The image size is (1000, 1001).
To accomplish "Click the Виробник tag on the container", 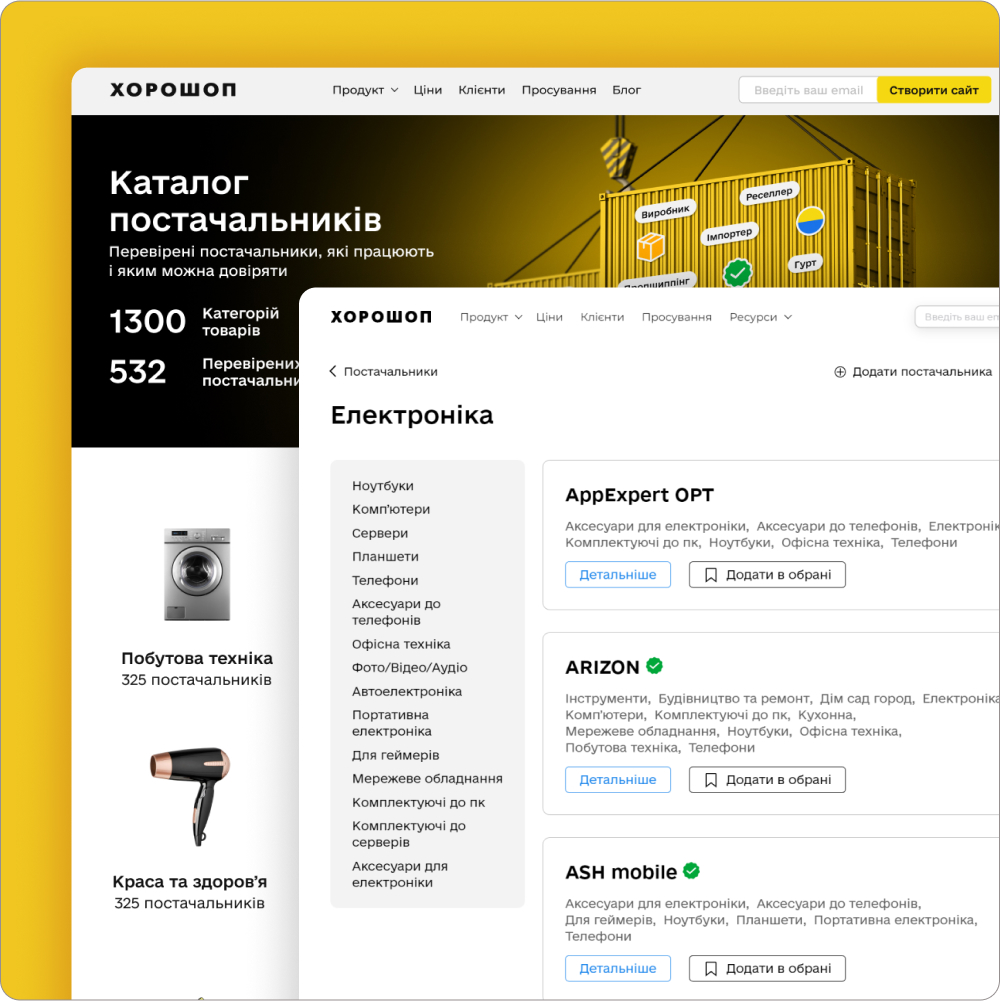I will pos(665,211).
